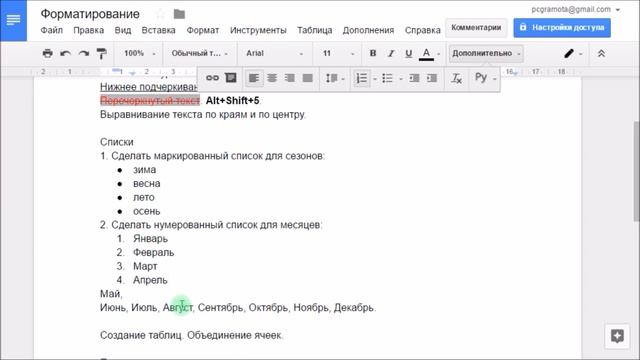Click the Настройки доступа share button
Image resolution: width=640 pixels, height=360 pixels.
(562, 28)
